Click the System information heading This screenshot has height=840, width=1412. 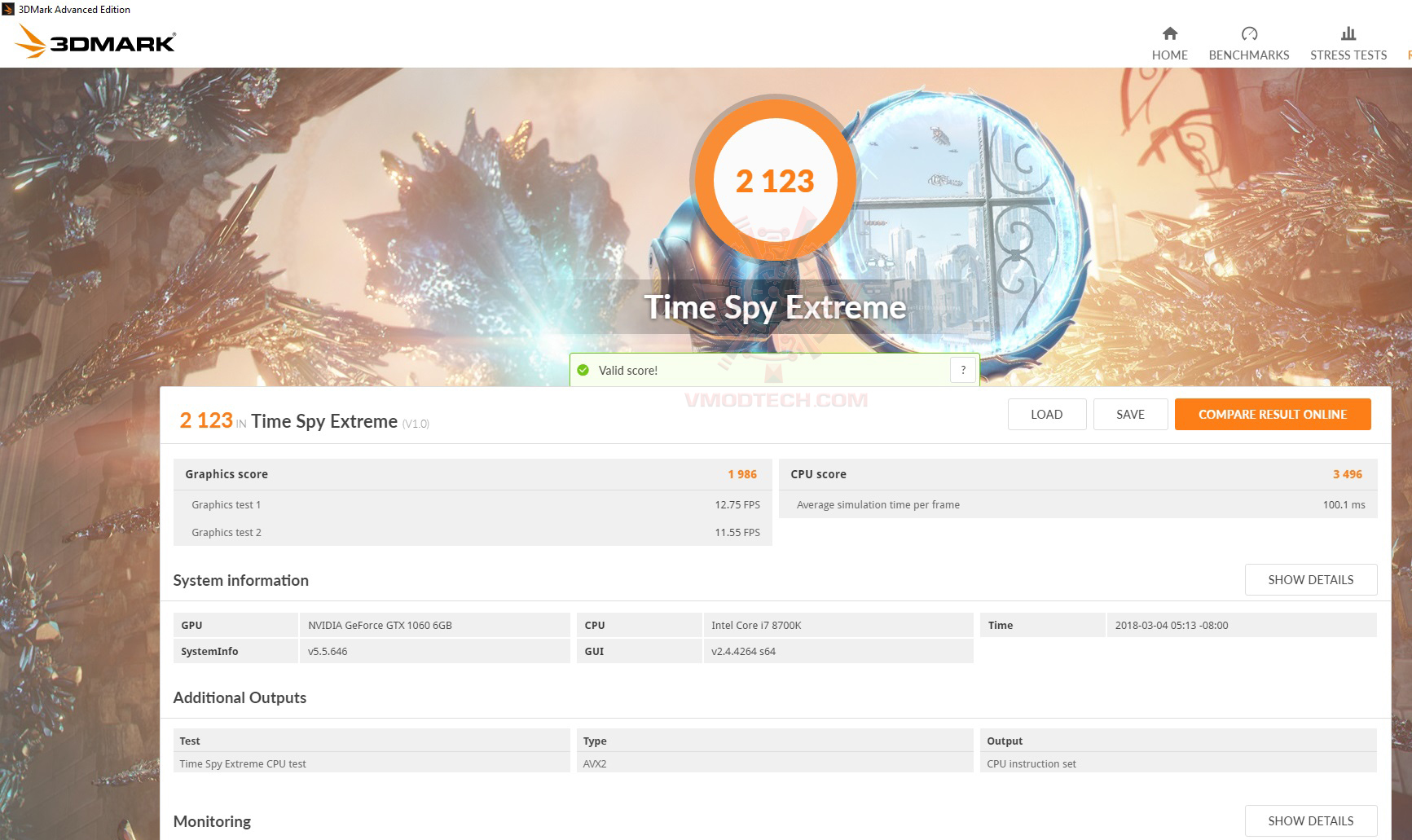click(241, 580)
